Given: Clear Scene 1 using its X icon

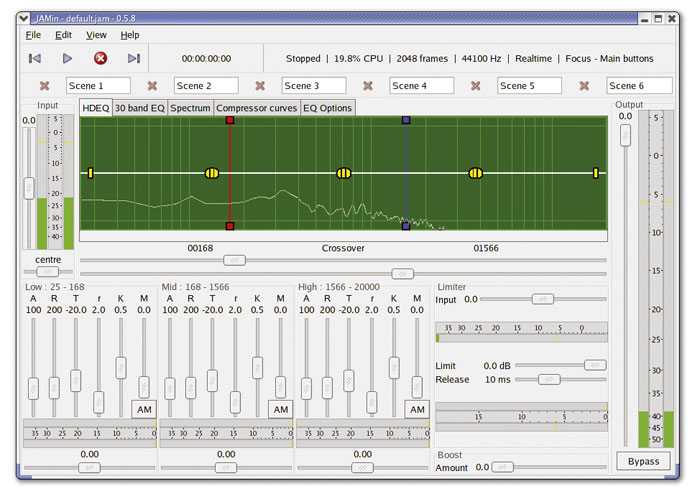Looking at the screenshot, I should point(45,86).
